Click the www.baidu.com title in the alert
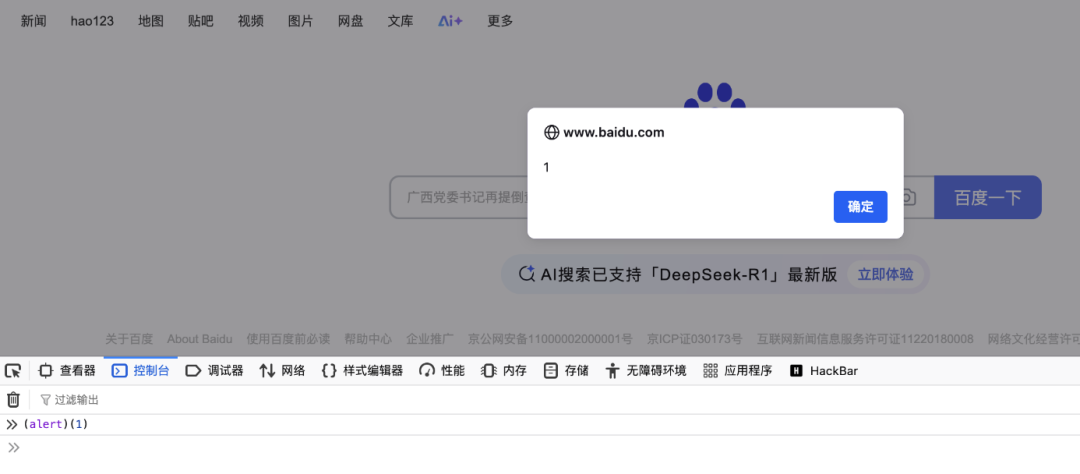1080x474 pixels. 614,132
